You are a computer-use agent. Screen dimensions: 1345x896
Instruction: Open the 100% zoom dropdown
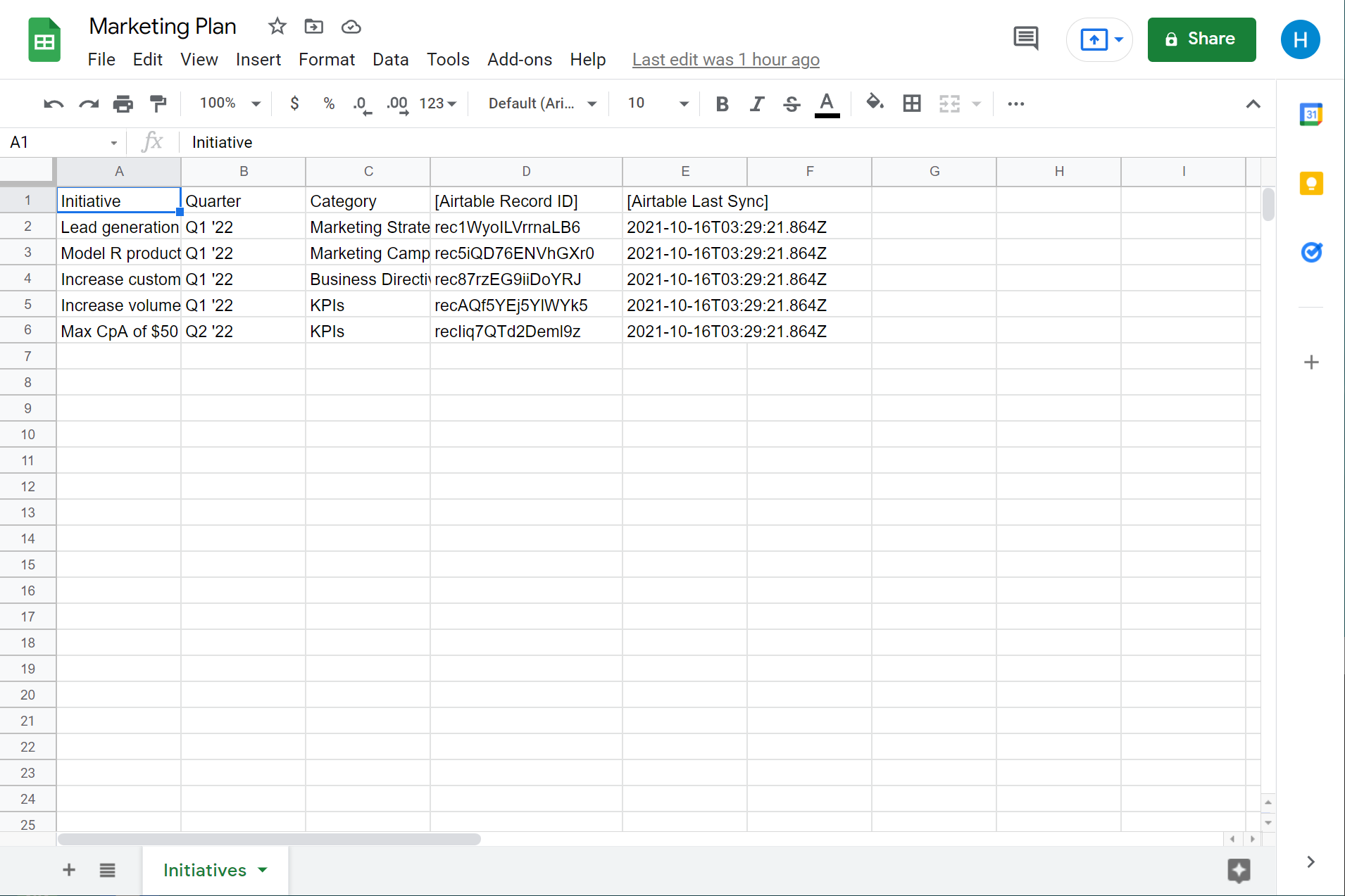pos(230,103)
